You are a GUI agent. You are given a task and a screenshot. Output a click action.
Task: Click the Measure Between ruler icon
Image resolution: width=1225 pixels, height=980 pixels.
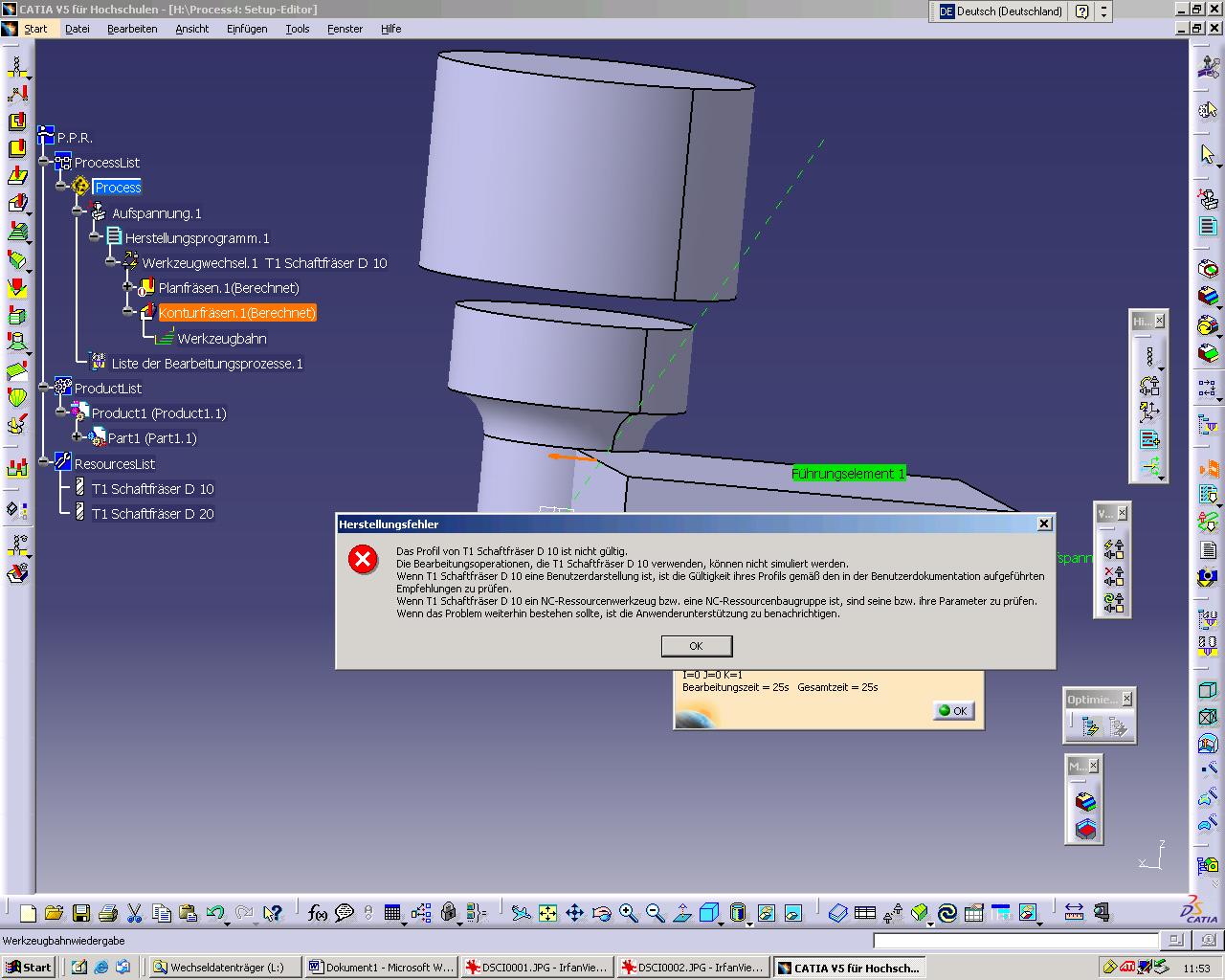coord(1074,913)
